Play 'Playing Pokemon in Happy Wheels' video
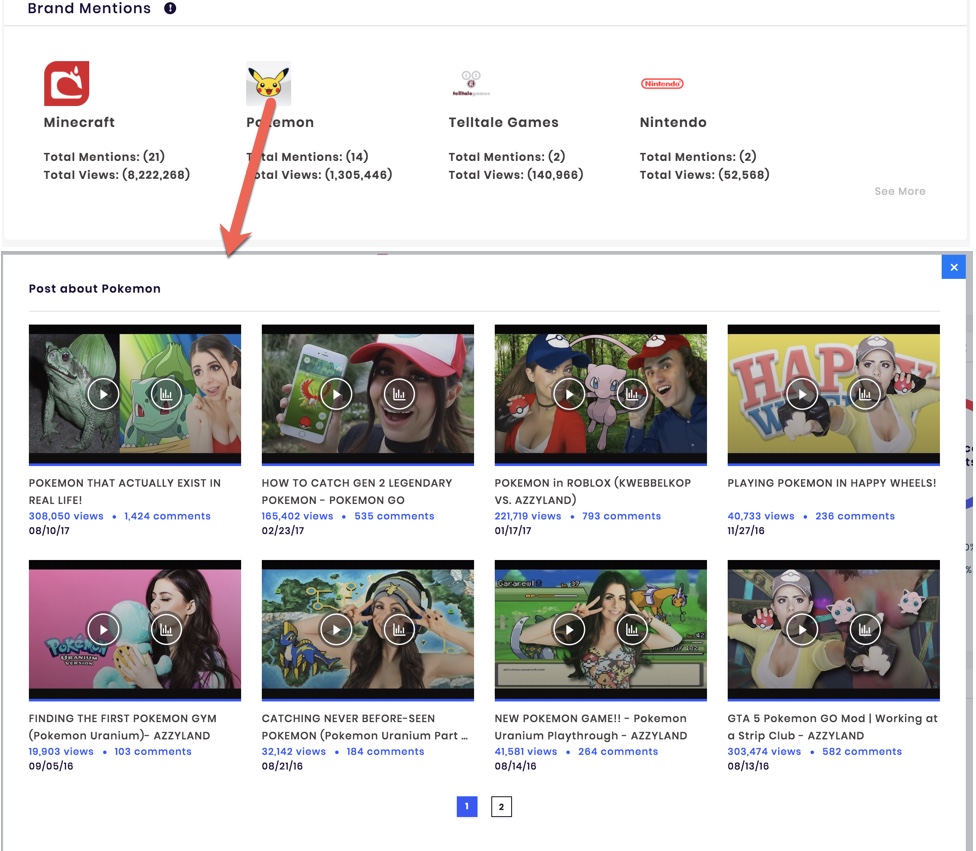 (x=802, y=394)
